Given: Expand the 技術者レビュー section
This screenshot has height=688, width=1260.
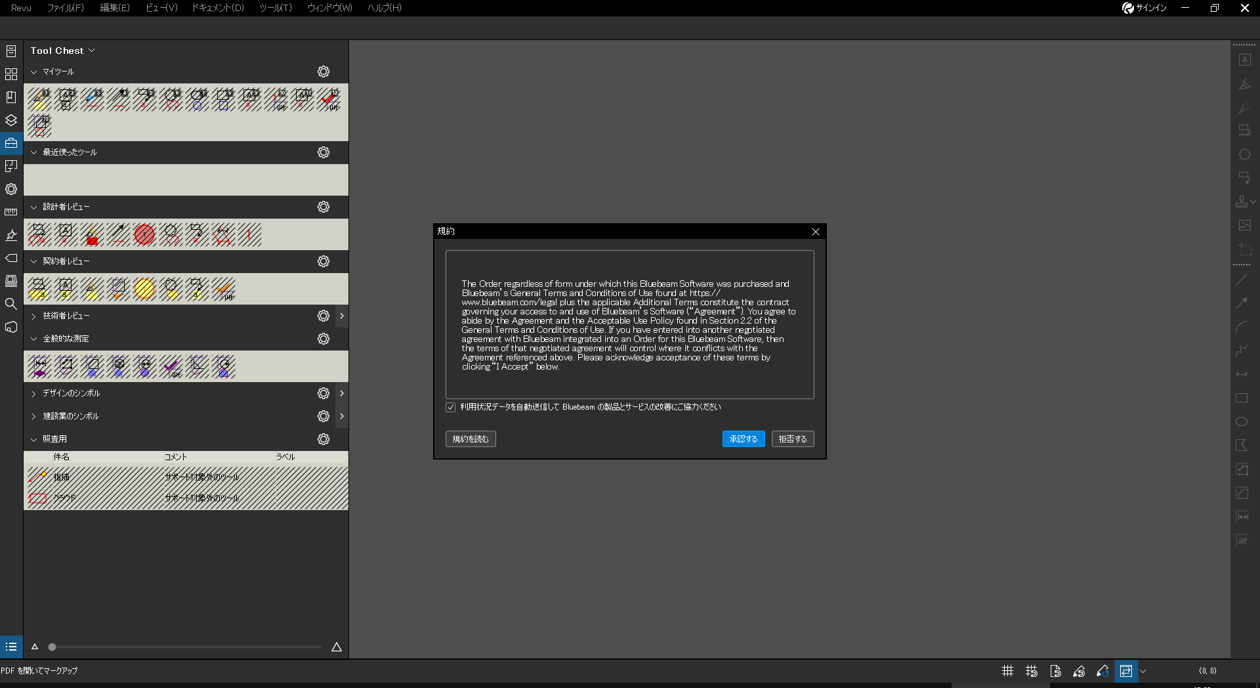Looking at the screenshot, I should (x=34, y=316).
